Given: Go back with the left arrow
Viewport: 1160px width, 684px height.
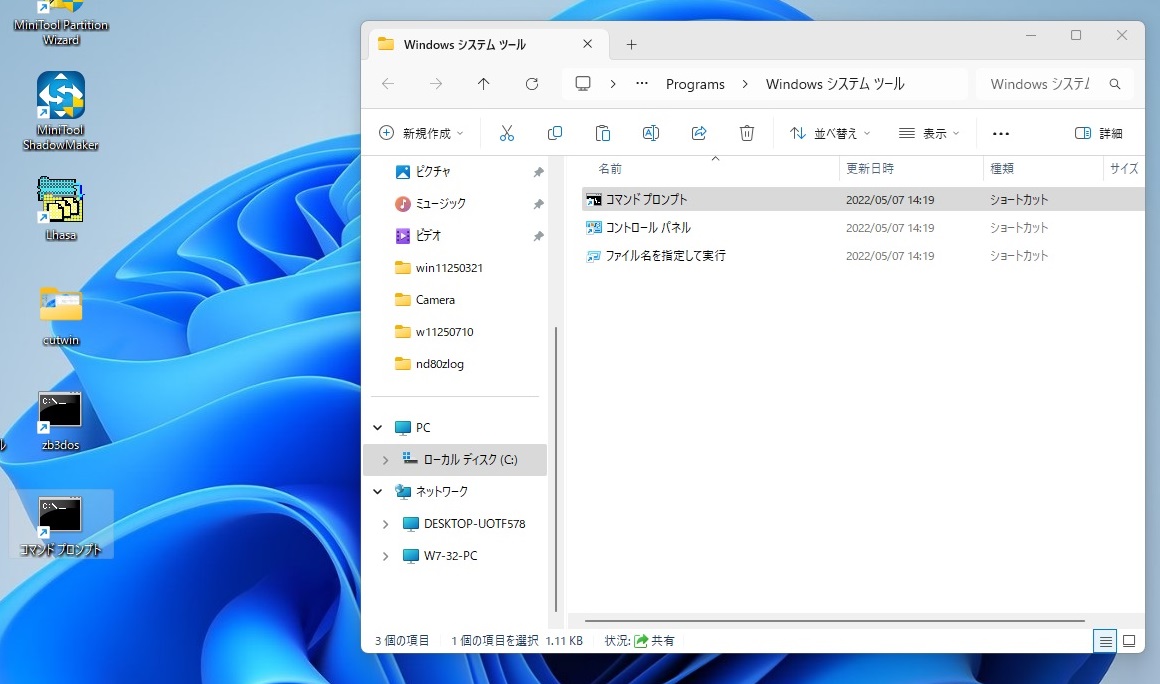Looking at the screenshot, I should click(388, 84).
